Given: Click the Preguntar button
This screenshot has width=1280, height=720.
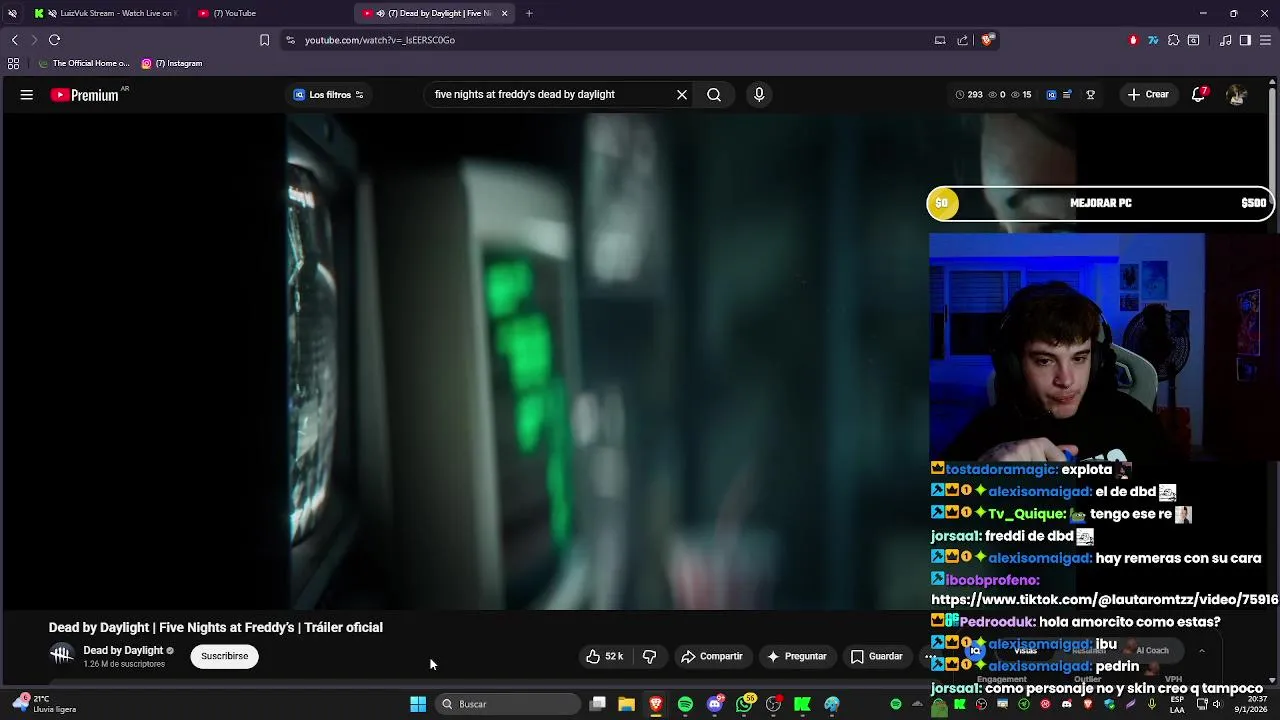Looking at the screenshot, I should pos(797,656).
